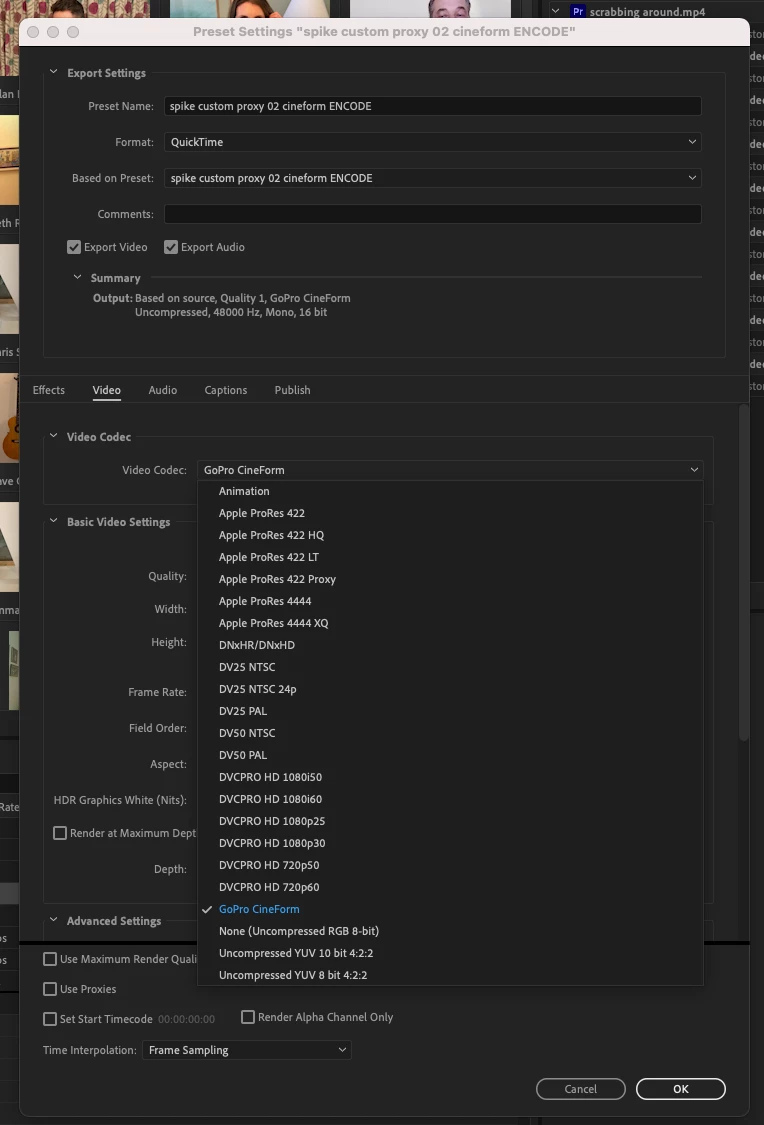Click the Premiere Pr icon next to scrabbing around.mp4
Viewport: 764px width, 1125px height.
(577, 11)
